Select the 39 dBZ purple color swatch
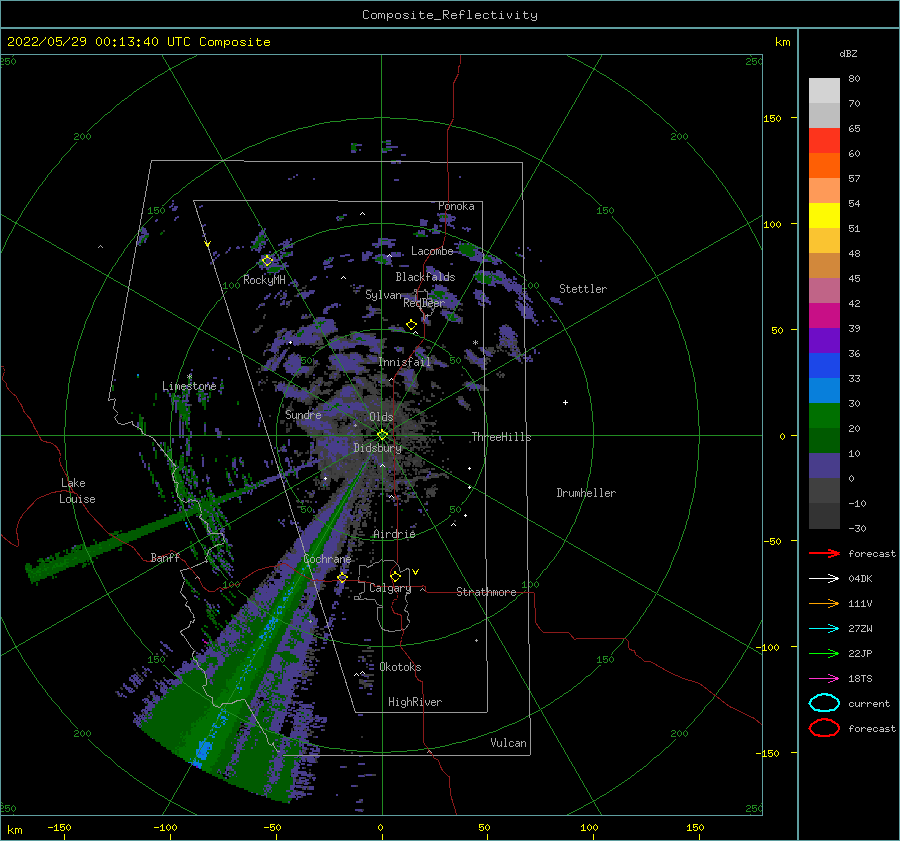 [x=824, y=340]
